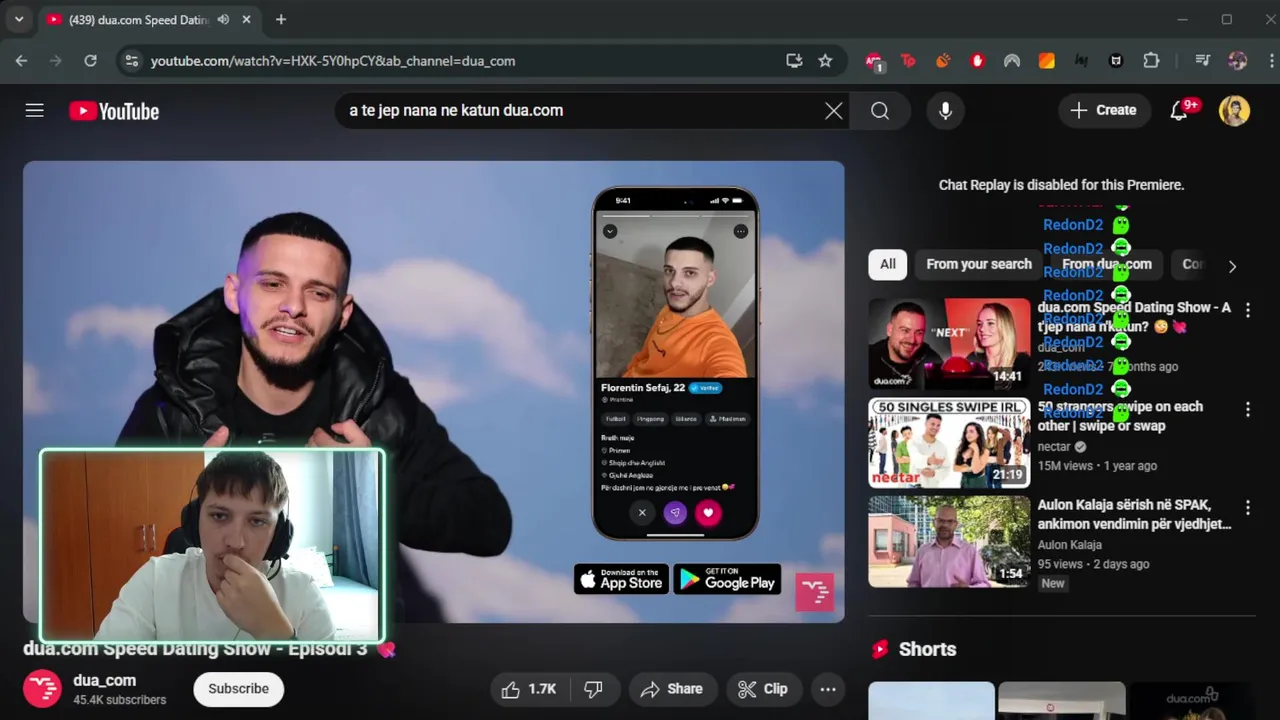The image size is (1280, 720).
Task: Mute the tab via its speaker icon
Action: (x=223, y=20)
